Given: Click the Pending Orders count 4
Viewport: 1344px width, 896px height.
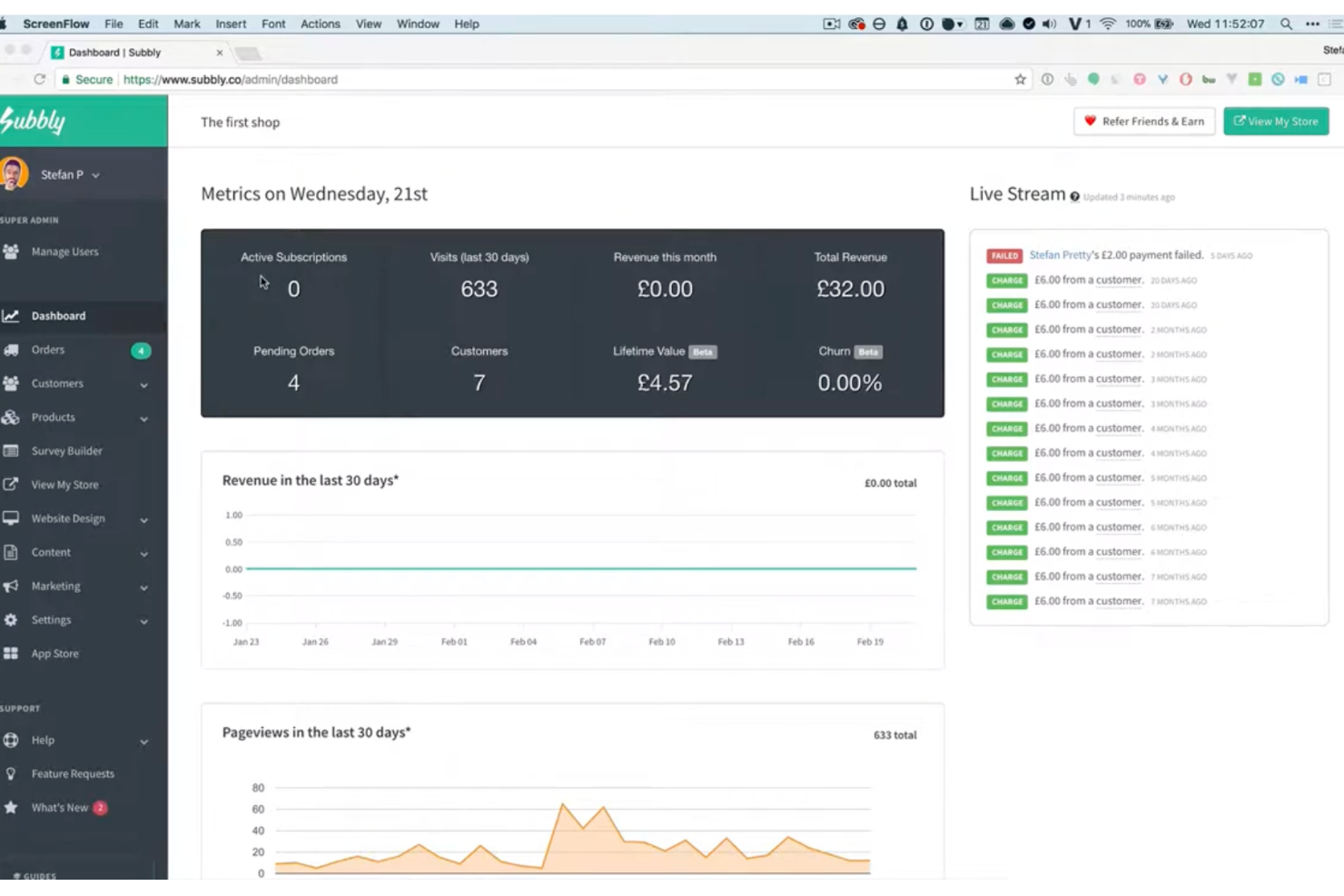Looking at the screenshot, I should (293, 383).
